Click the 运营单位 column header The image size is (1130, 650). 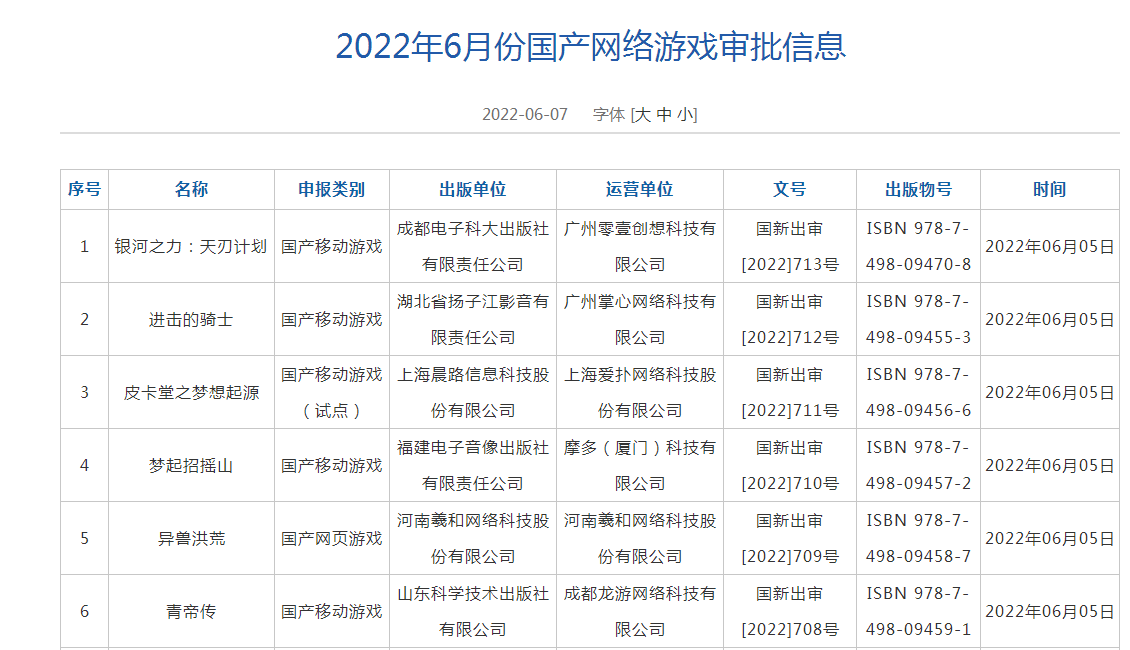639,189
